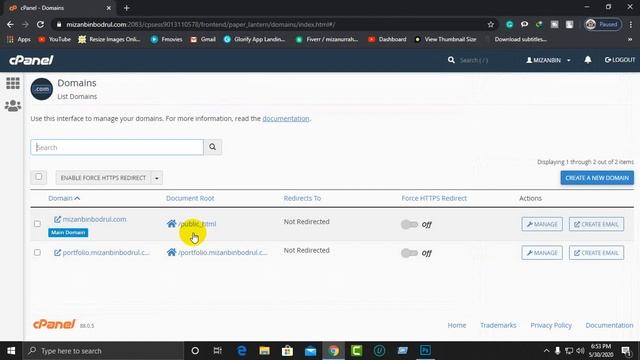Open the MIZANBIN user dropdown
The height and width of the screenshot is (360, 640).
548,60
